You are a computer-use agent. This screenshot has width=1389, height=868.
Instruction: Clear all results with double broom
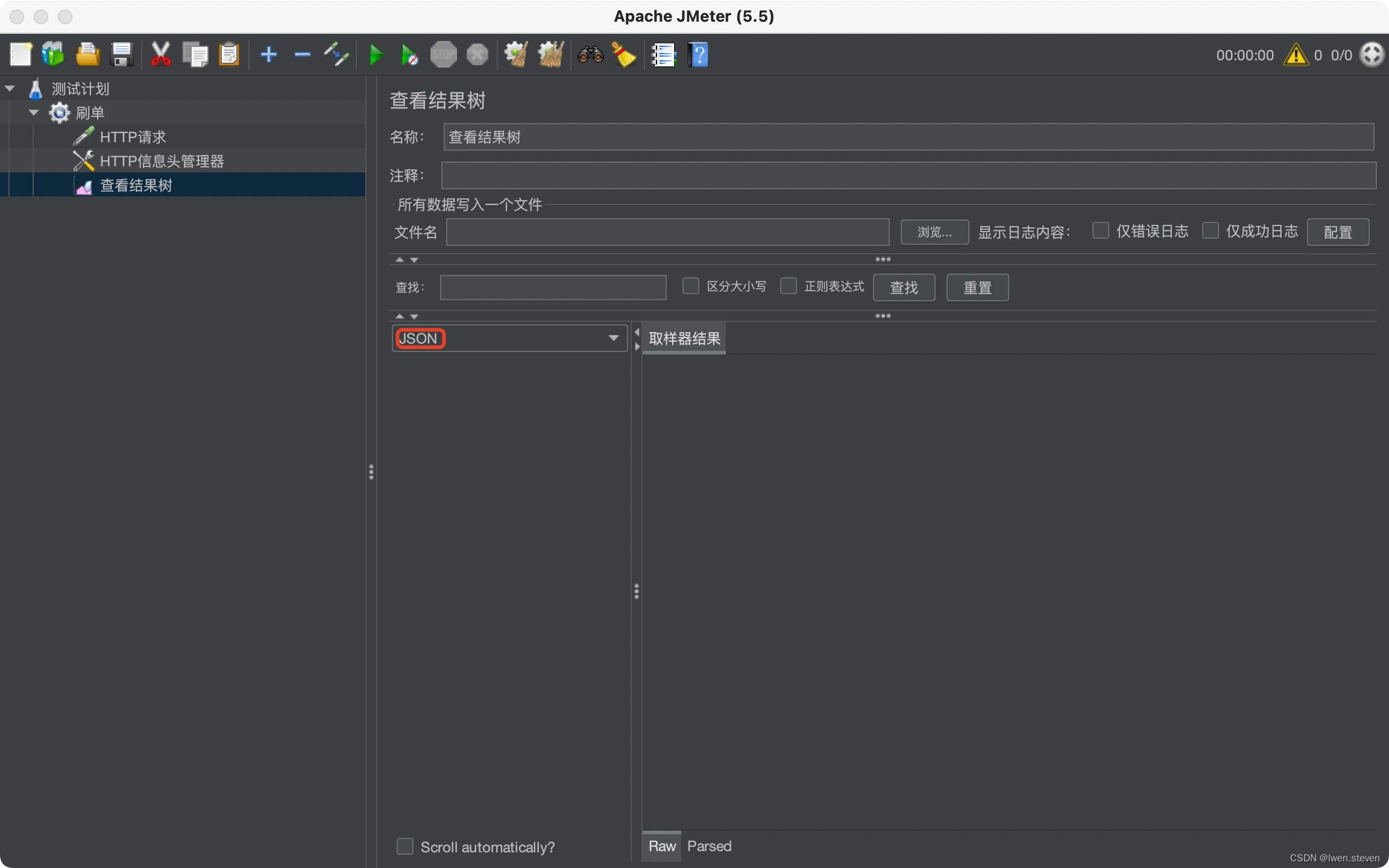tap(550, 55)
